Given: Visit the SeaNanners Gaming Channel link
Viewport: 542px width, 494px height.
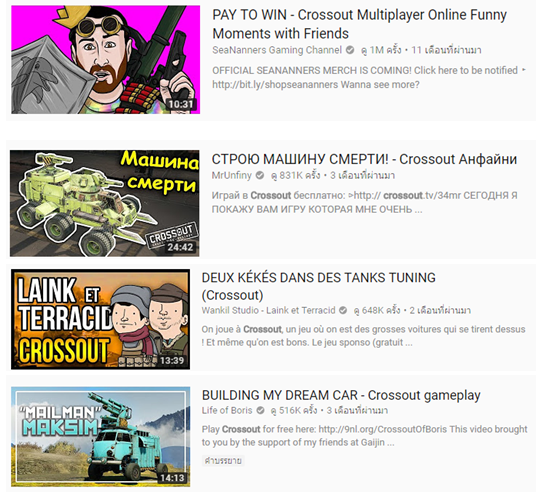Looking at the screenshot, I should pyautogui.click(x=277, y=50).
